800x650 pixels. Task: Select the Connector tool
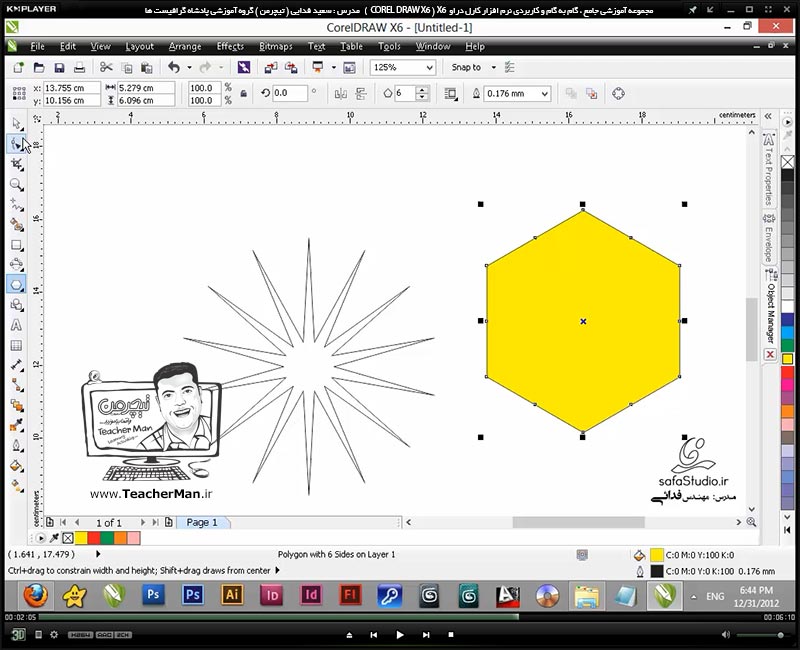(x=16, y=385)
